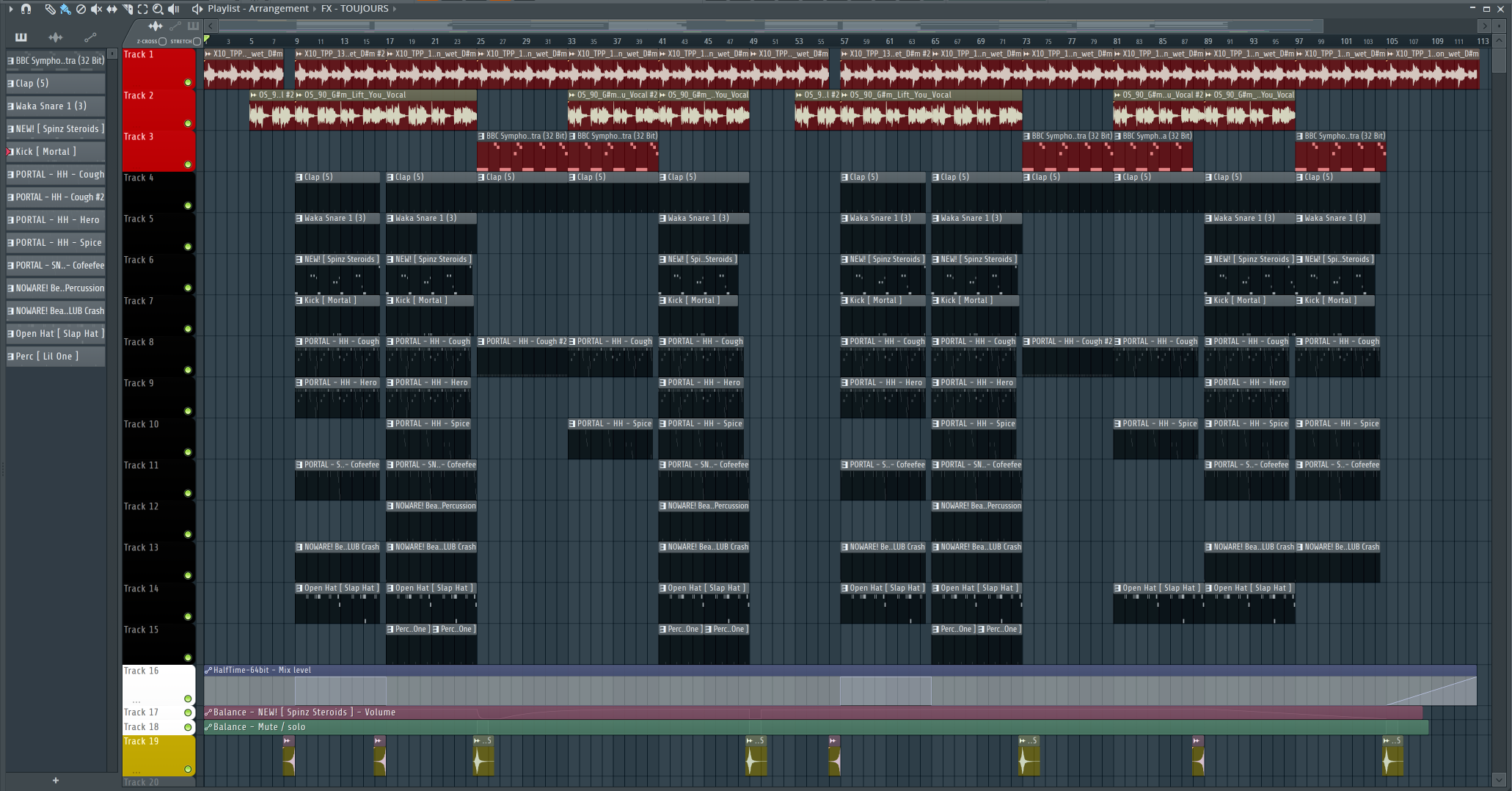Click the pattern picker top scroll button
This screenshot has width=1512, height=791.
(x=112, y=54)
